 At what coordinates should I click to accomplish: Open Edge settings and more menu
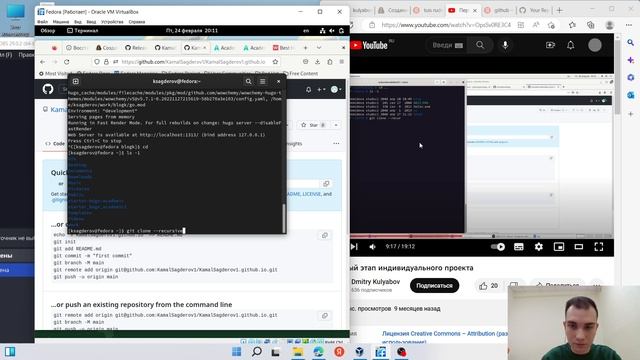point(629,25)
